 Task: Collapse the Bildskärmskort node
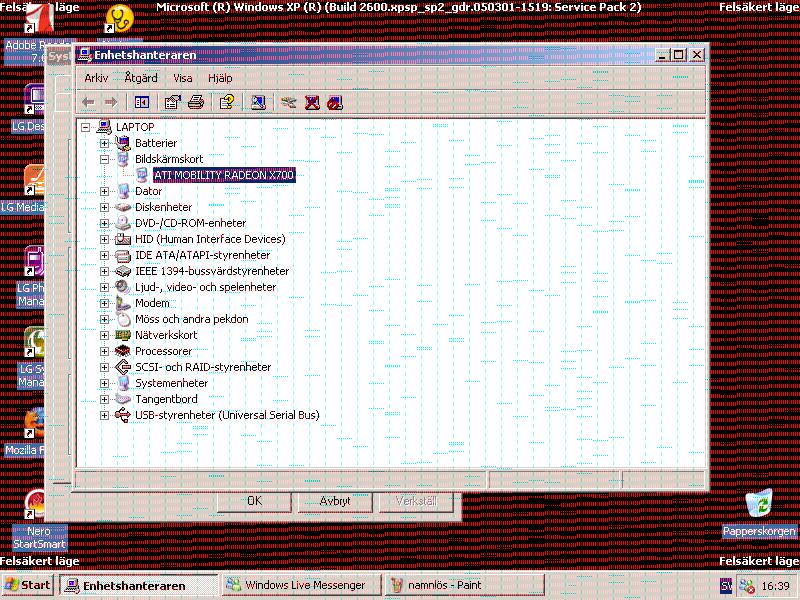click(x=104, y=159)
